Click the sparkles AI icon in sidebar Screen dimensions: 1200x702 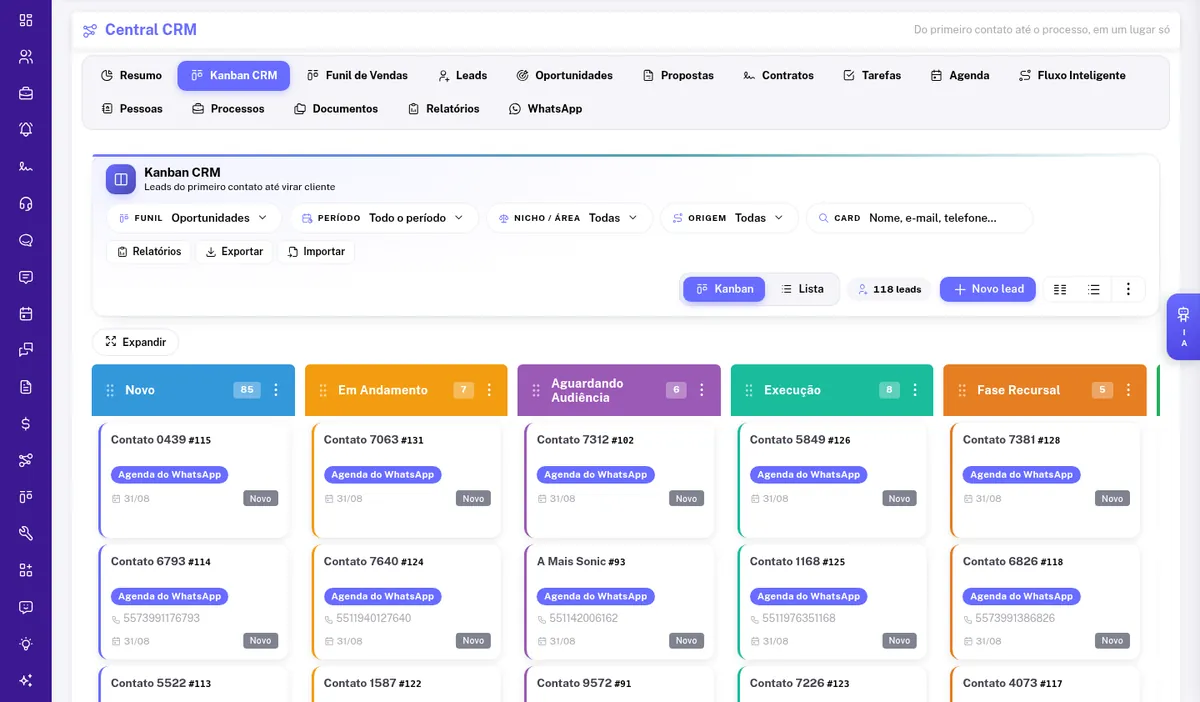[26, 681]
